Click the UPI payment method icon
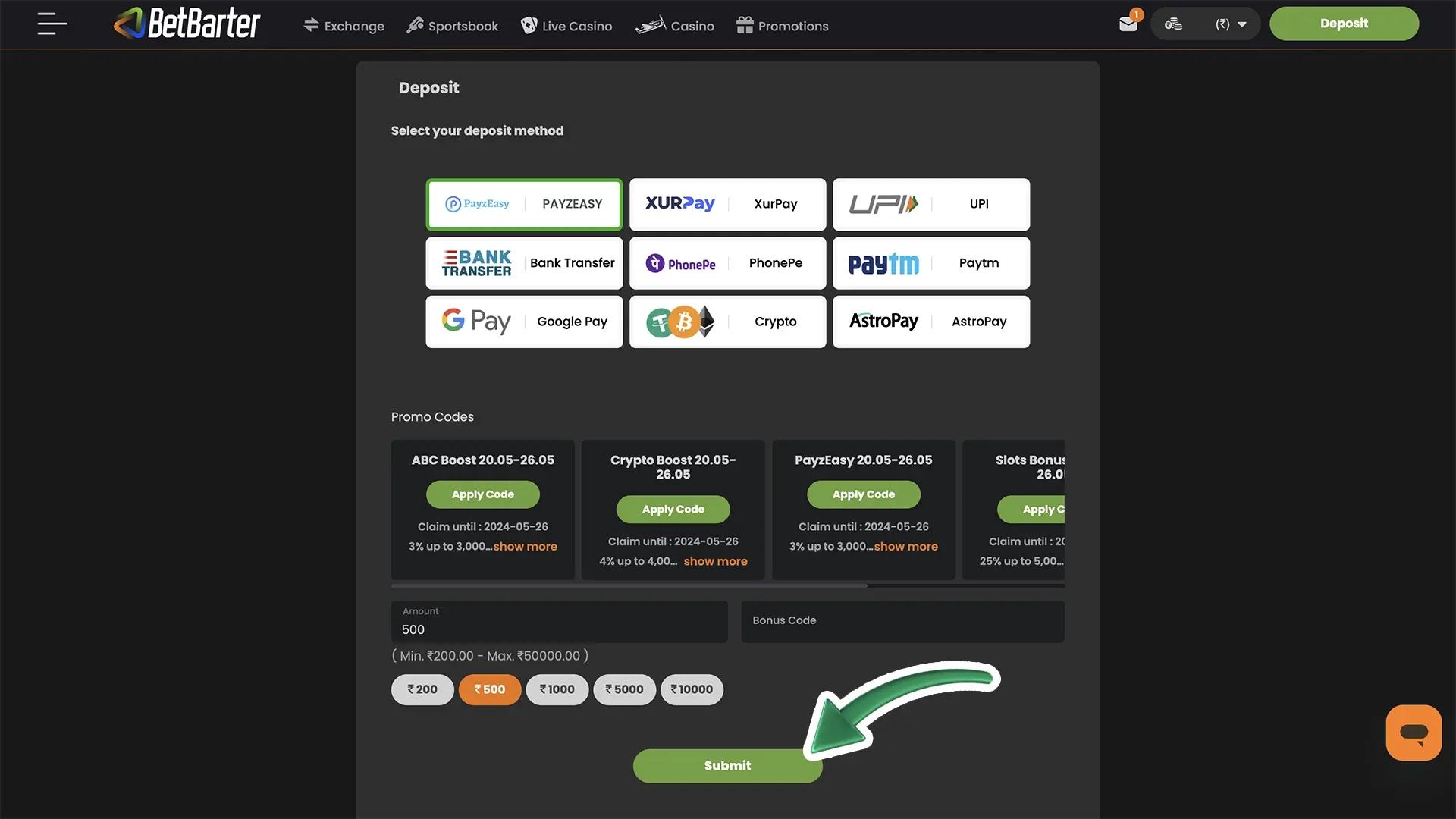This screenshot has width=1456, height=819. click(931, 204)
